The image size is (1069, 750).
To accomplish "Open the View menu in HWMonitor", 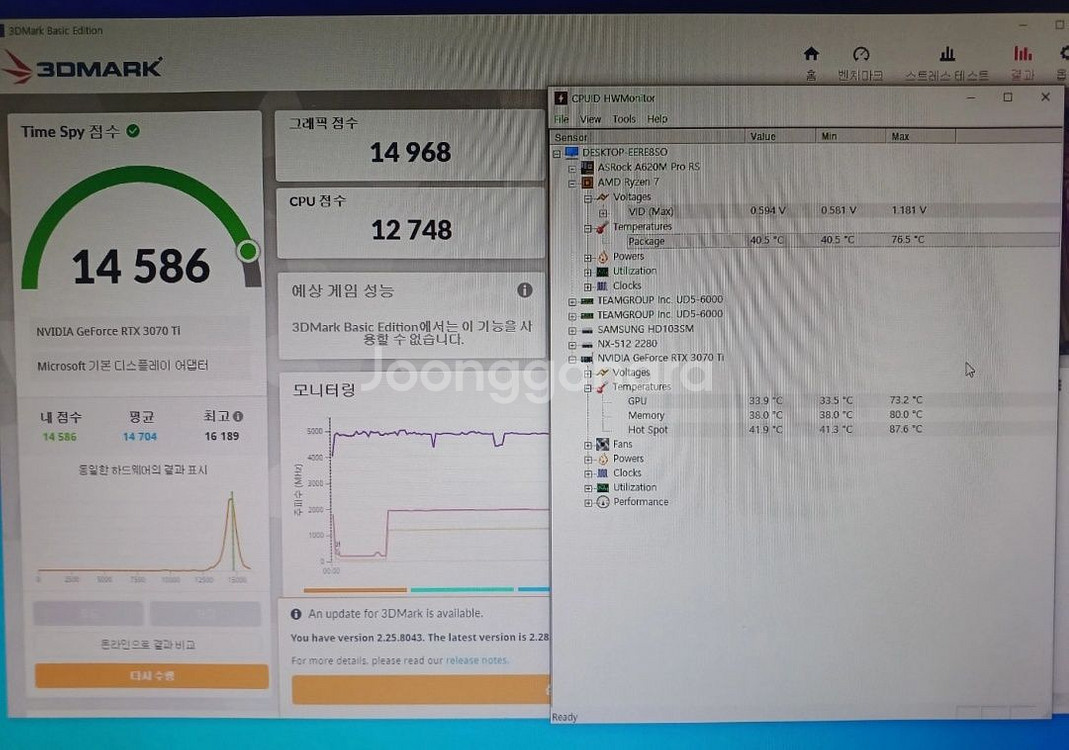I will pos(590,119).
